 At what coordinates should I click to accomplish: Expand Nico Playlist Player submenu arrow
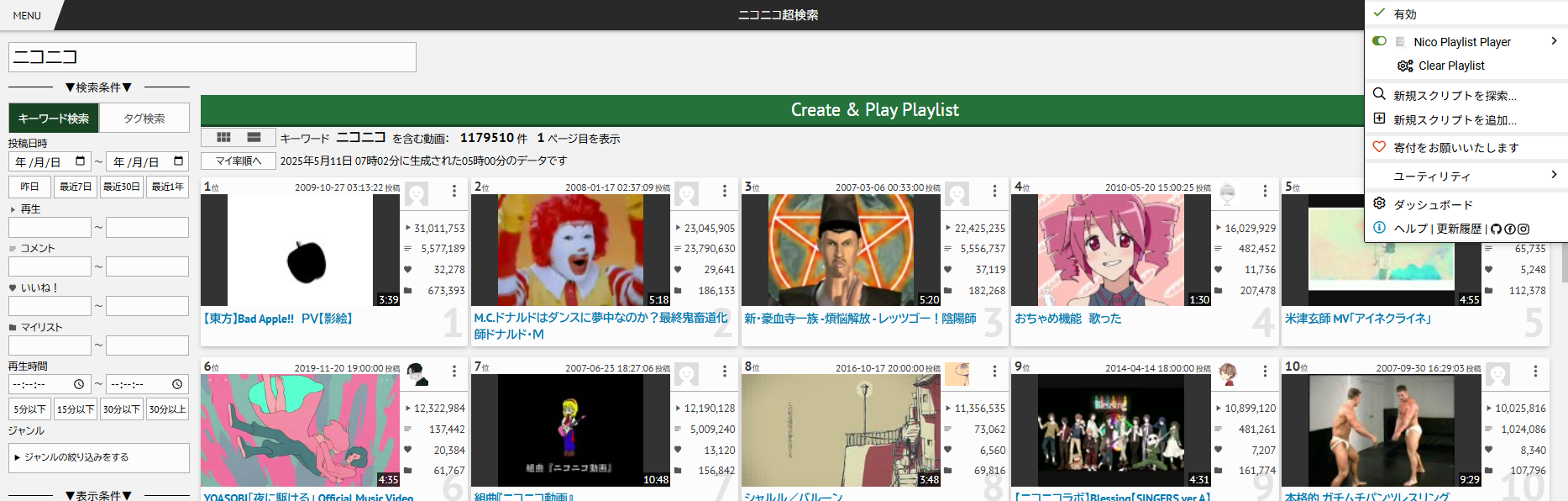point(1554,41)
